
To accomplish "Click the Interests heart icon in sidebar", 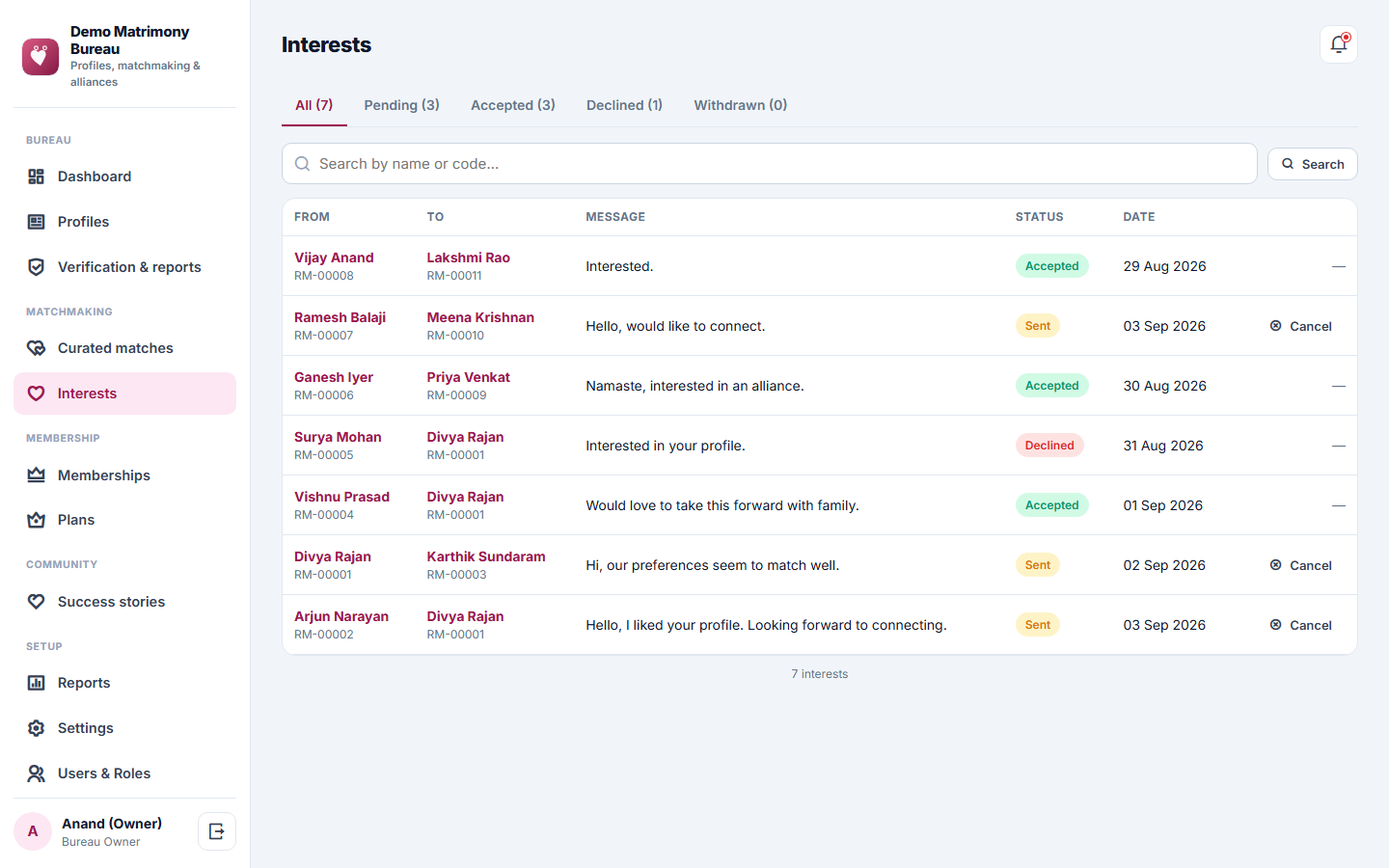I will (x=37, y=393).
